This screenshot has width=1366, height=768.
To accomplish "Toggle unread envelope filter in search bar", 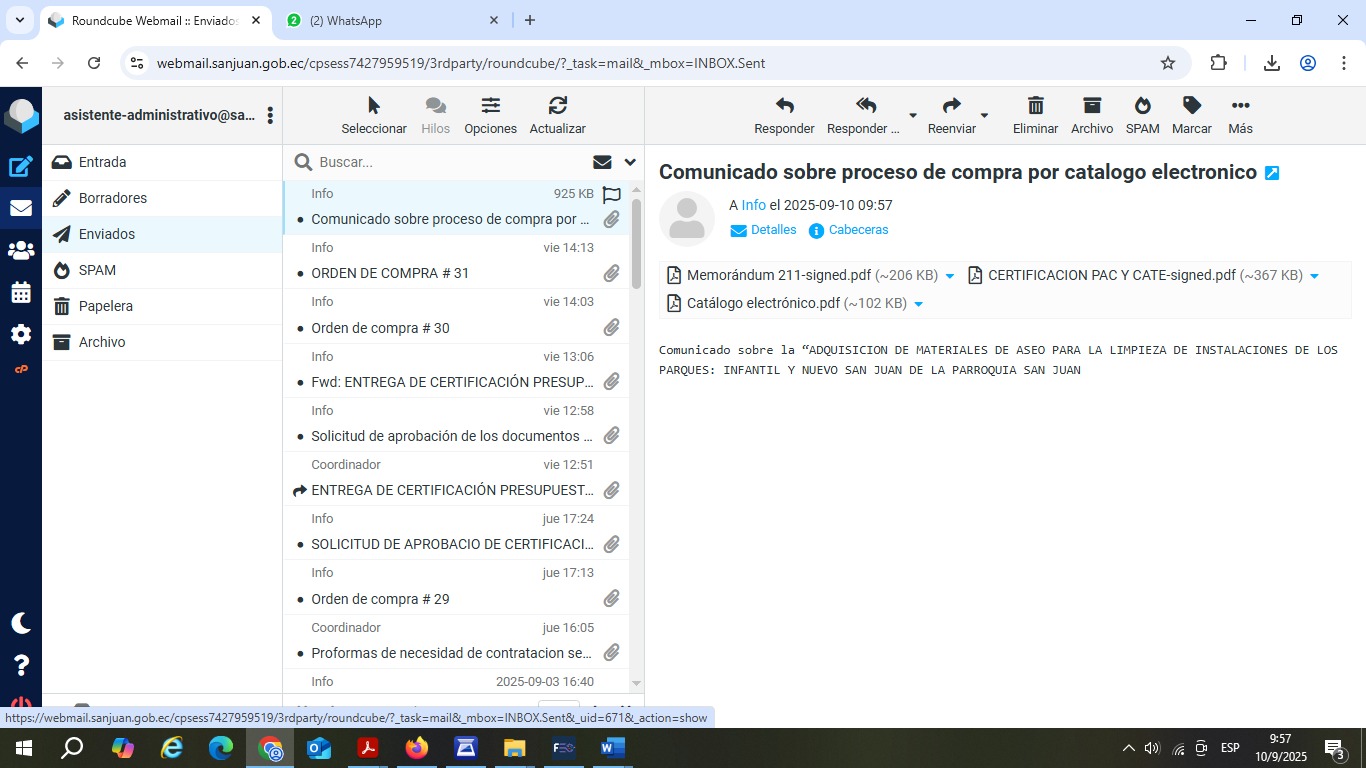I will [602, 162].
